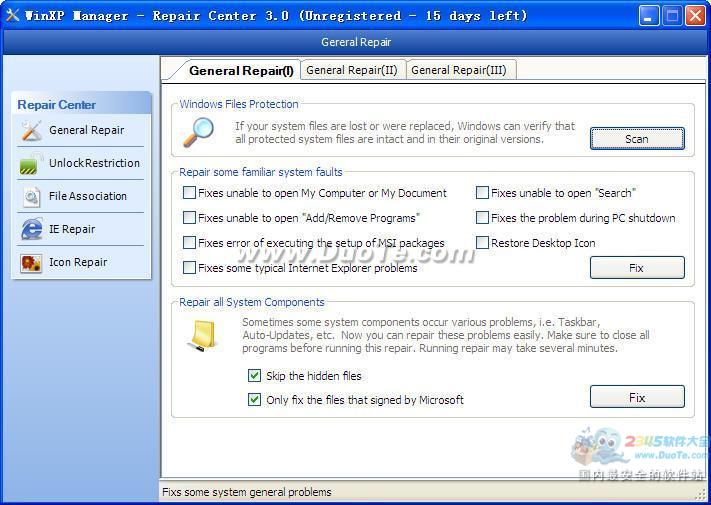Open Icon Repair in the sidebar

[80, 262]
